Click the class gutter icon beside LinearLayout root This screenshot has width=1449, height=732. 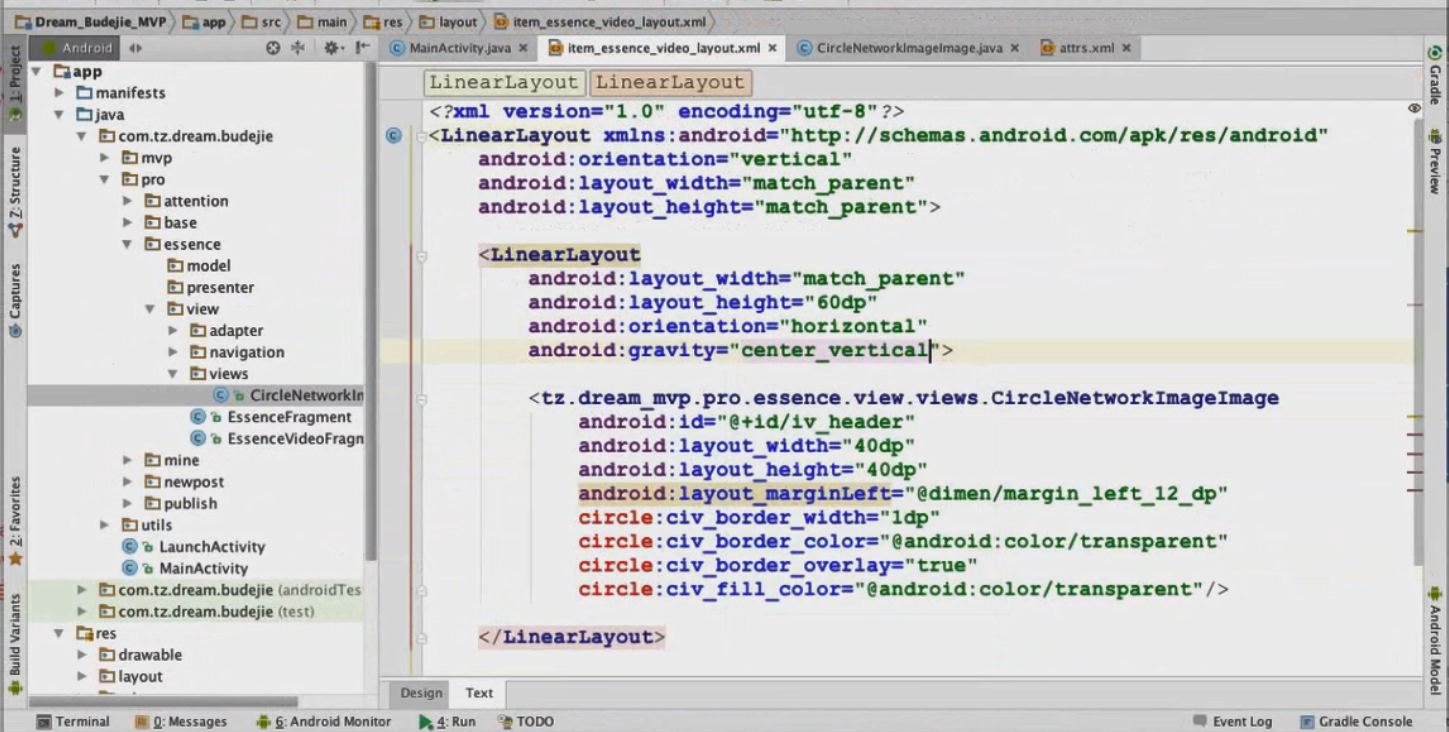tap(394, 135)
